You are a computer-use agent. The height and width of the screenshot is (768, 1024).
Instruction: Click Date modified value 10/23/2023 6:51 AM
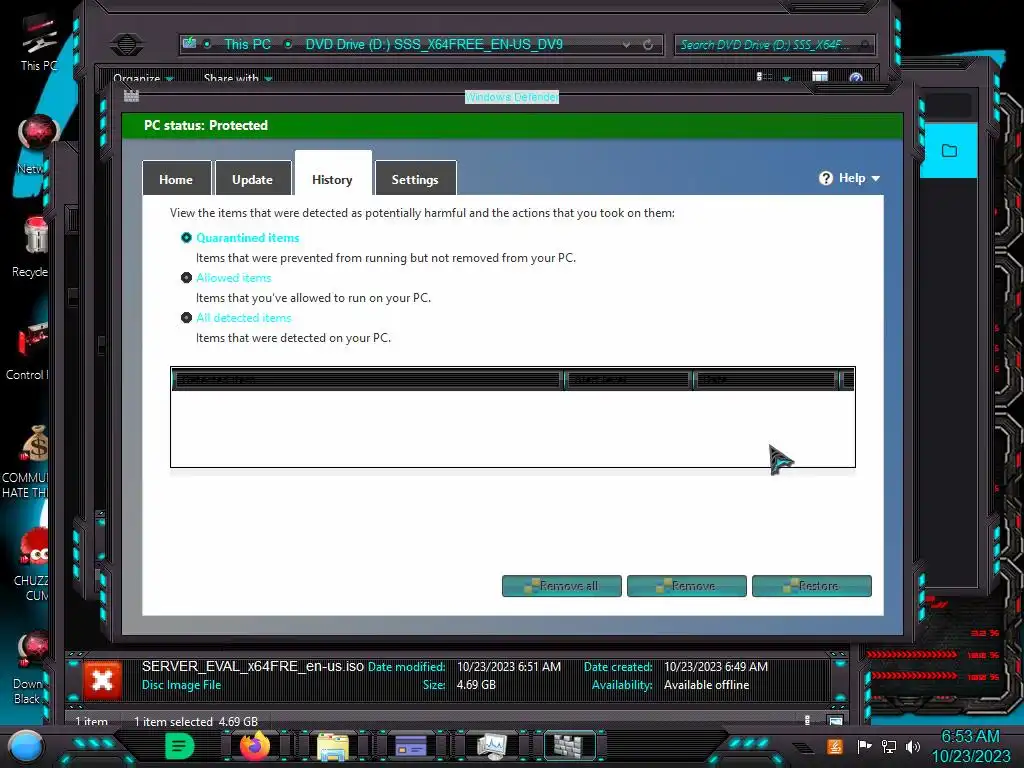pos(509,667)
